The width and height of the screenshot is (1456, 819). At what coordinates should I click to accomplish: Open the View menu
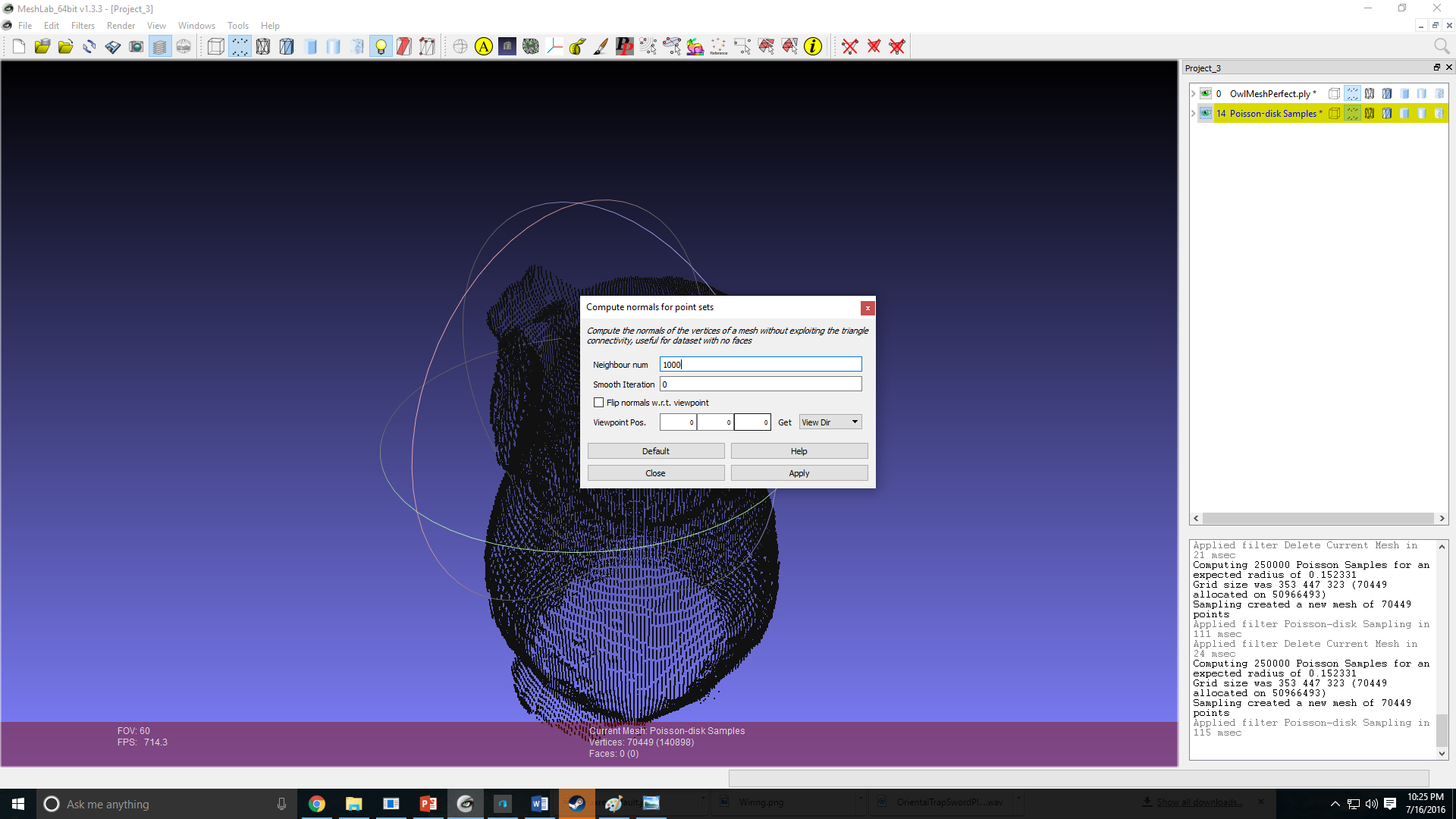coord(156,26)
